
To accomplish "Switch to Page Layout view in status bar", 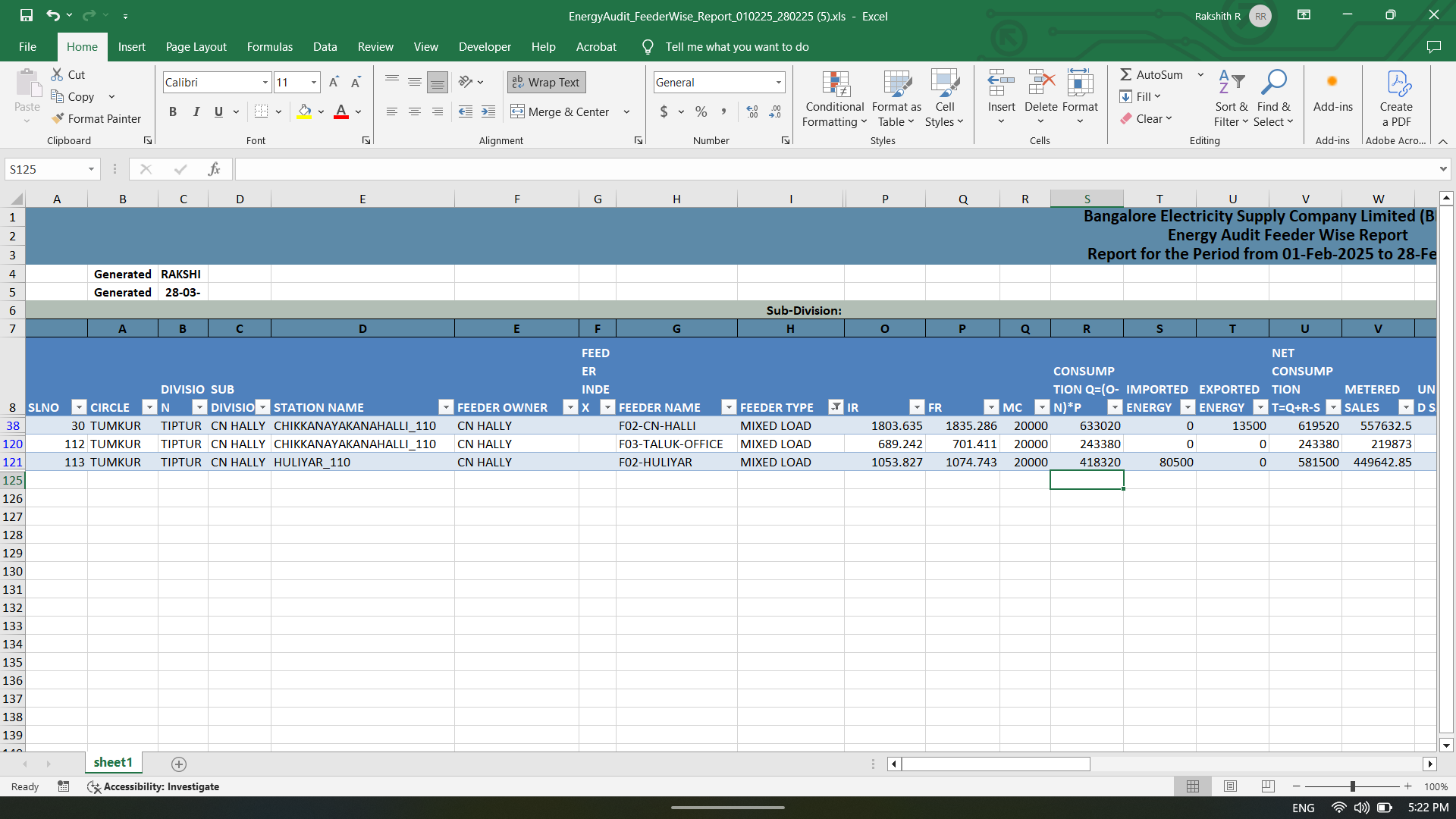I will tap(1230, 786).
